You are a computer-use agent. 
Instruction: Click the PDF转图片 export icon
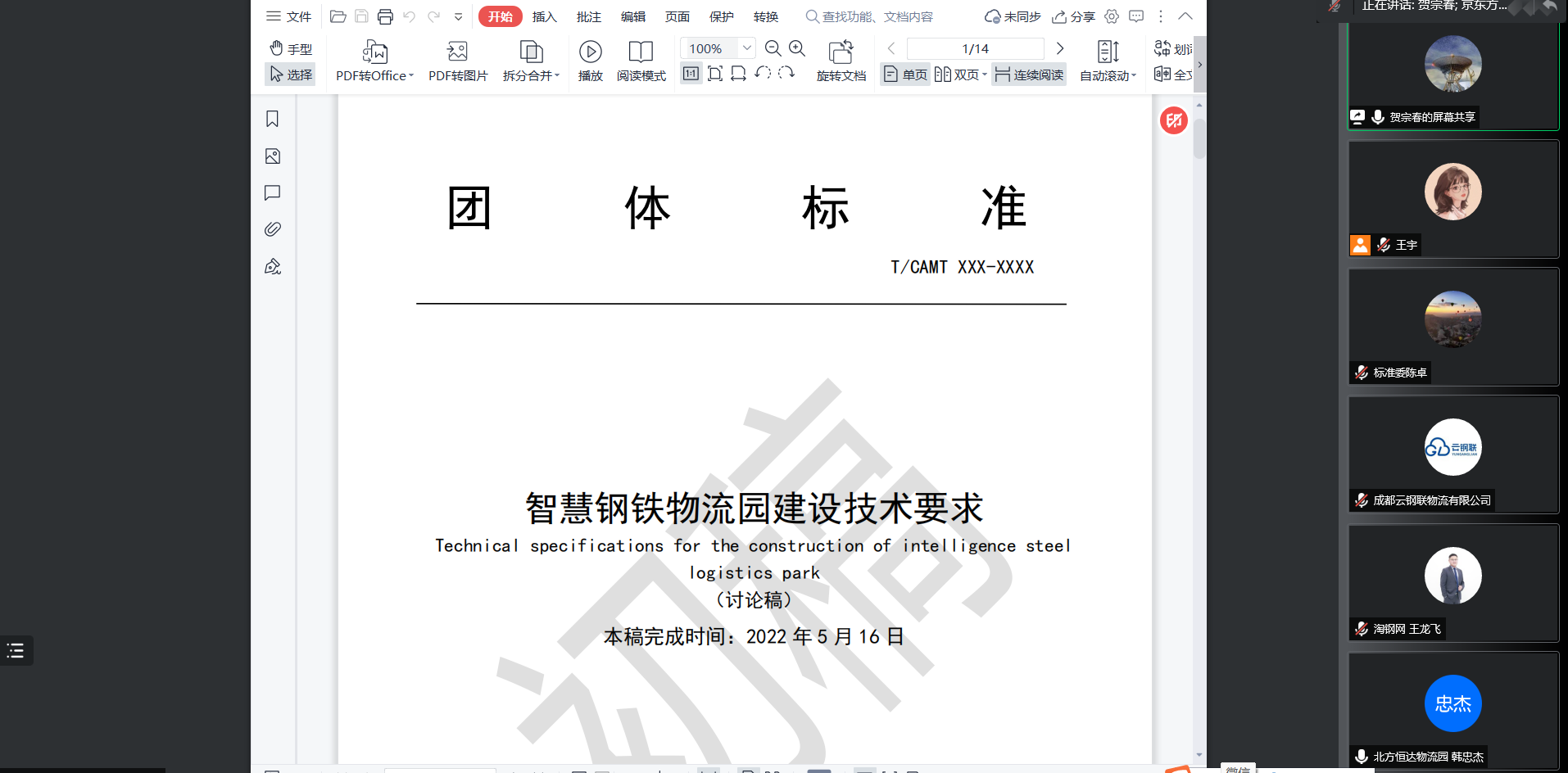point(457,52)
